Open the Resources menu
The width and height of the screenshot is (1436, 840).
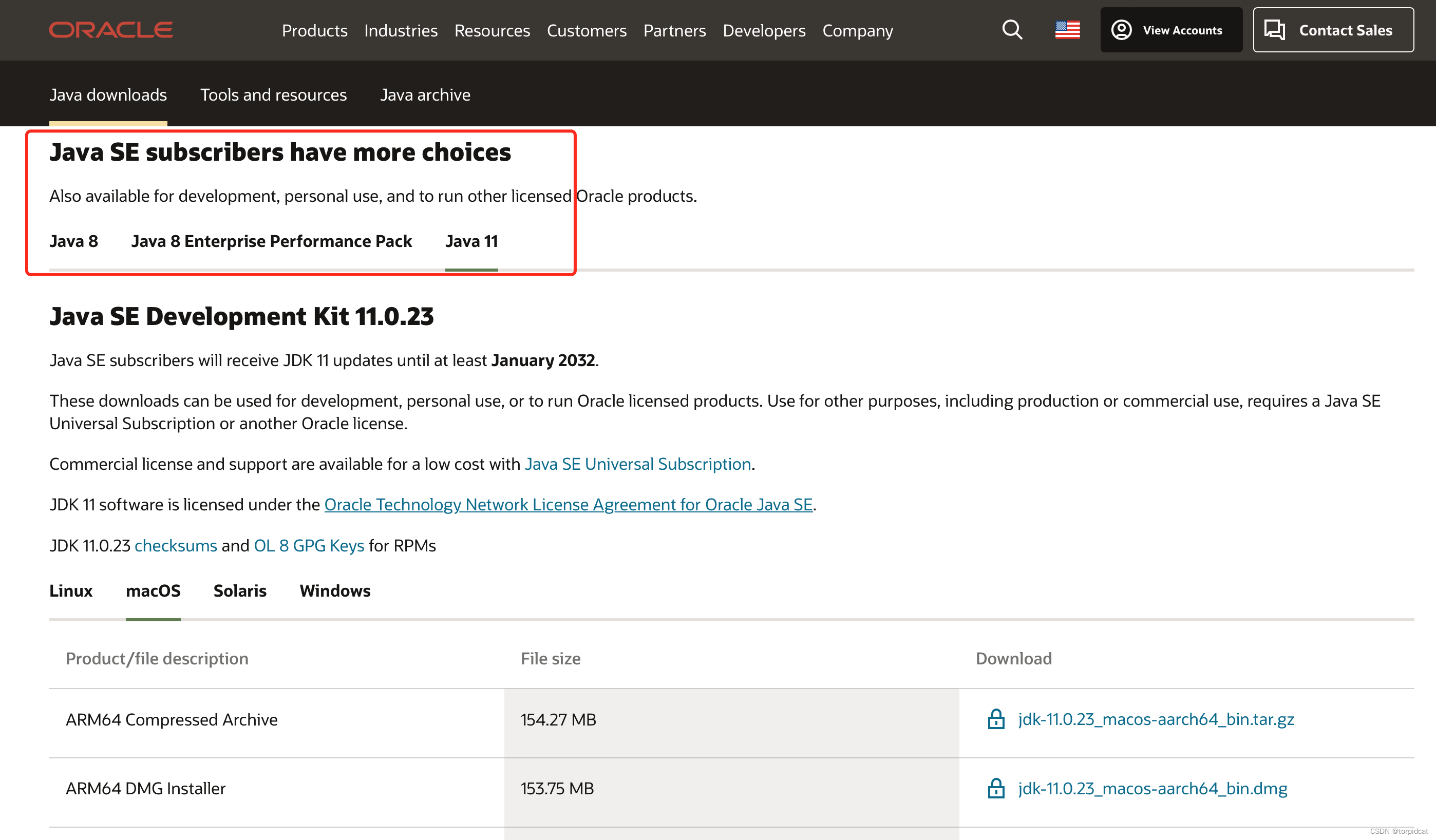pyautogui.click(x=492, y=30)
